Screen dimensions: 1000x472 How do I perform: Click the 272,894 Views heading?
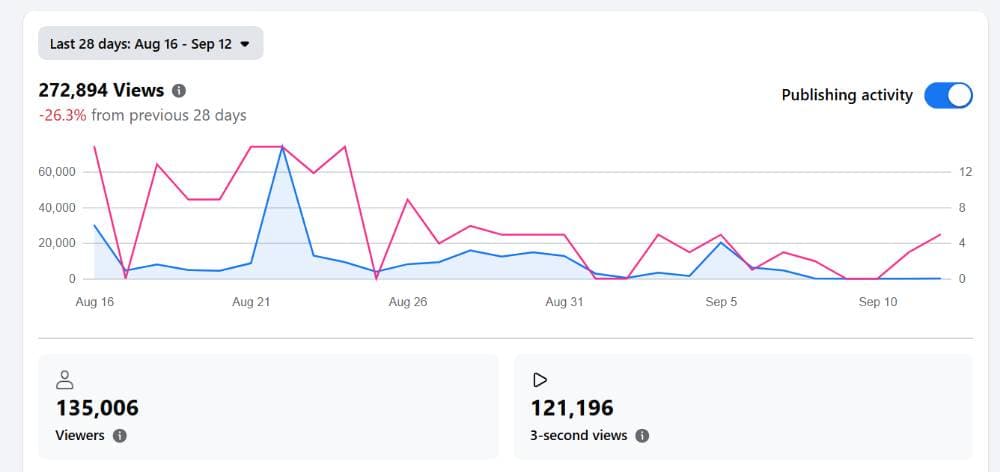point(101,91)
